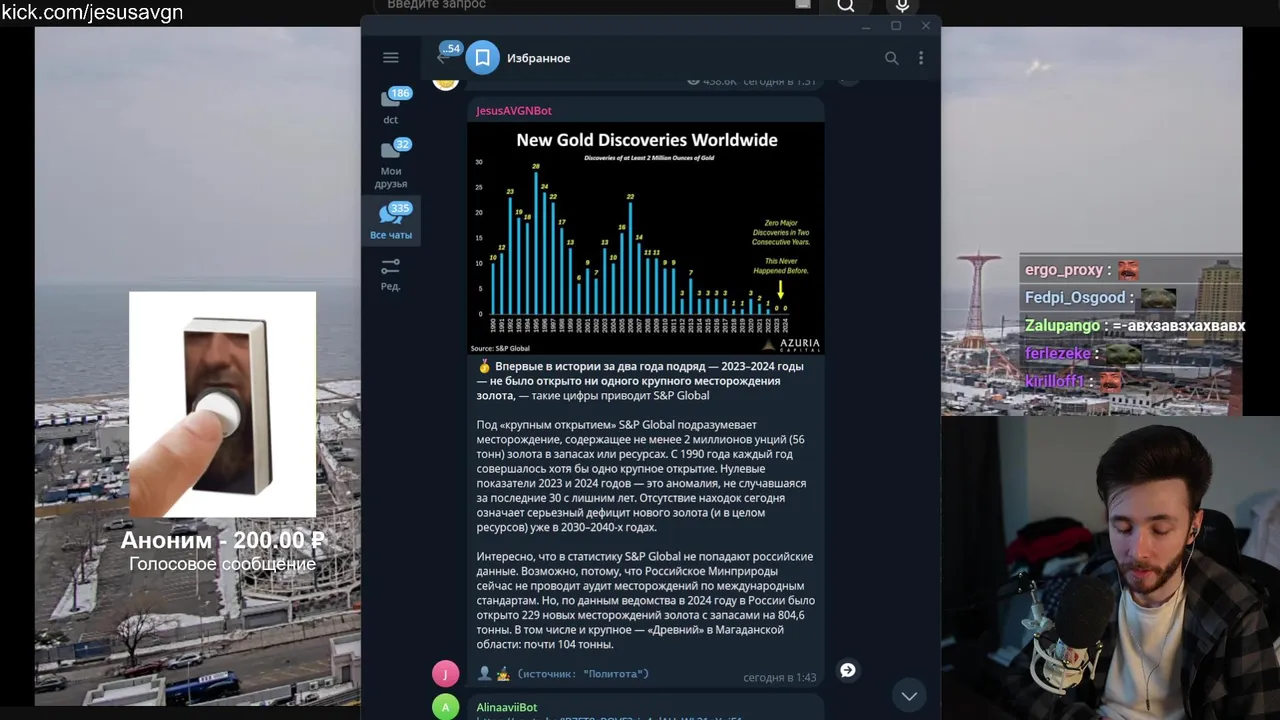Click the Голосовое сообщение donation caption
This screenshot has height=720, width=1280.
[x=222, y=564]
